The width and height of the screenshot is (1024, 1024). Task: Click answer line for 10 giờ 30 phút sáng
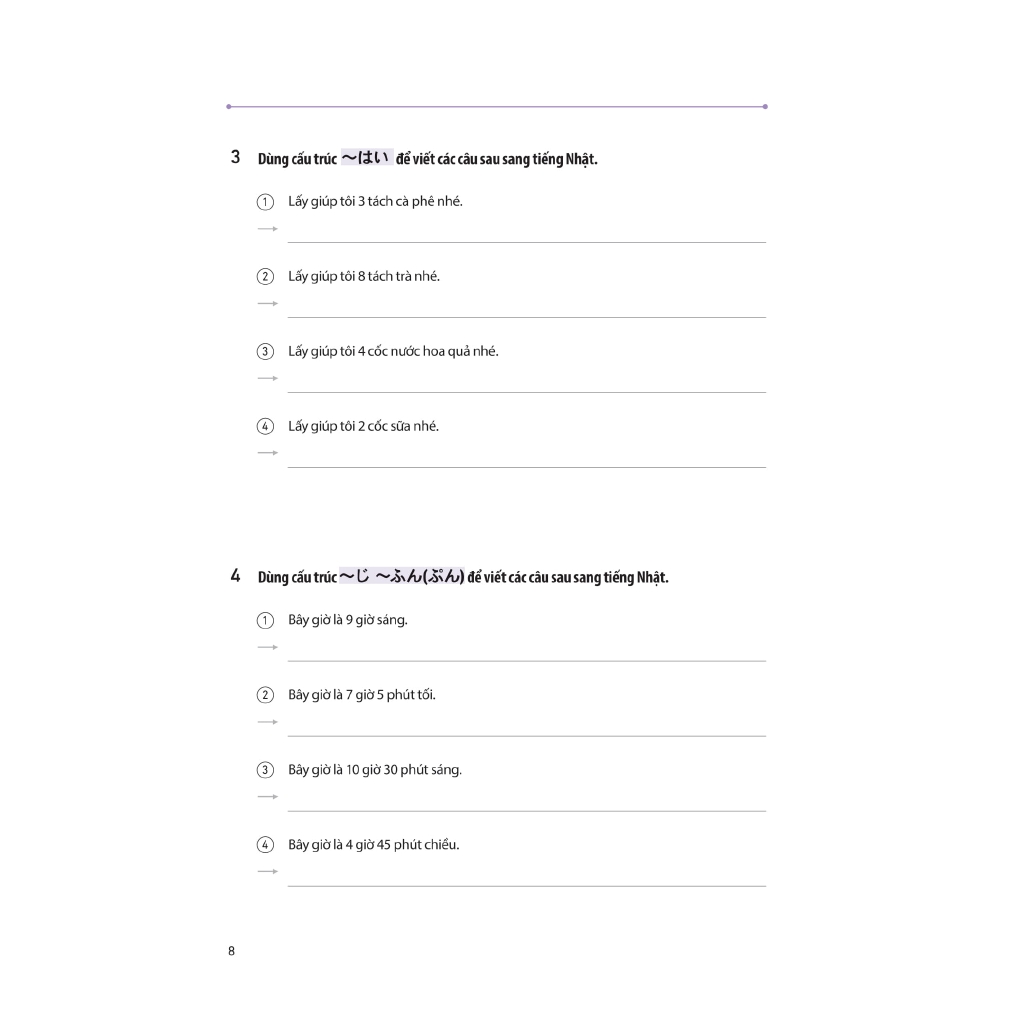pos(526,810)
